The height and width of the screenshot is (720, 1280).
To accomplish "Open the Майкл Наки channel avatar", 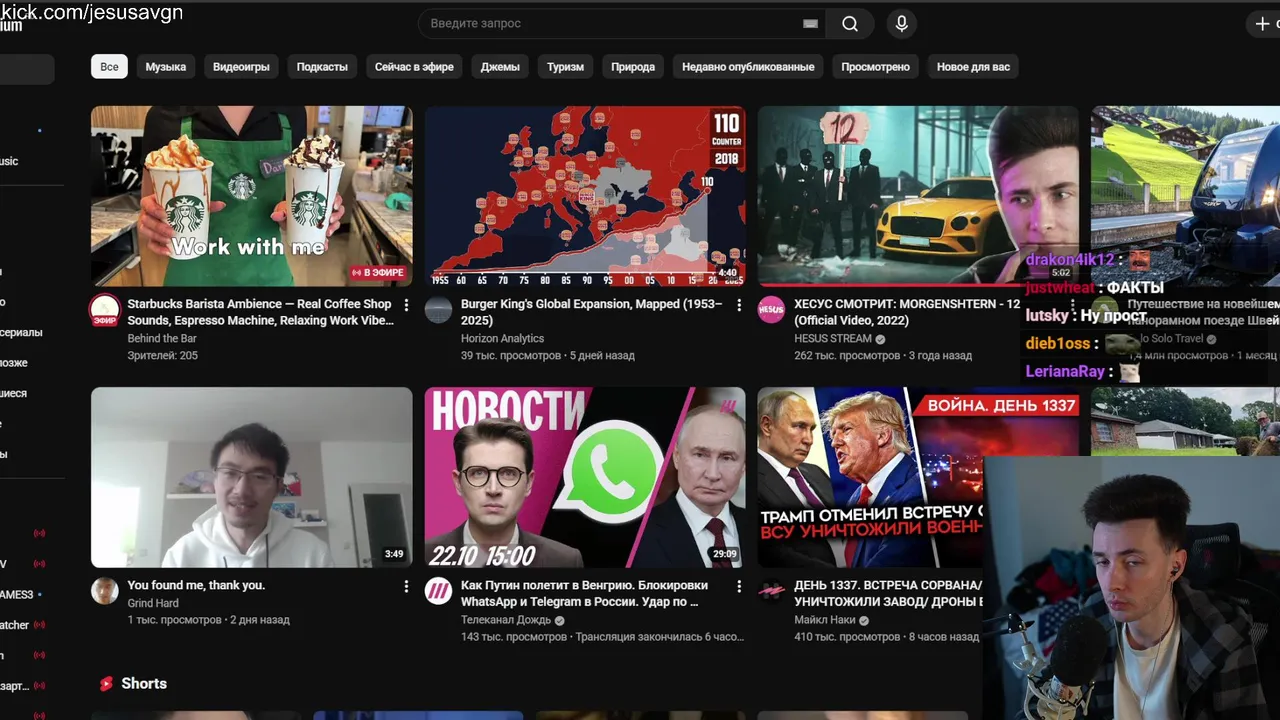I will [x=771, y=591].
